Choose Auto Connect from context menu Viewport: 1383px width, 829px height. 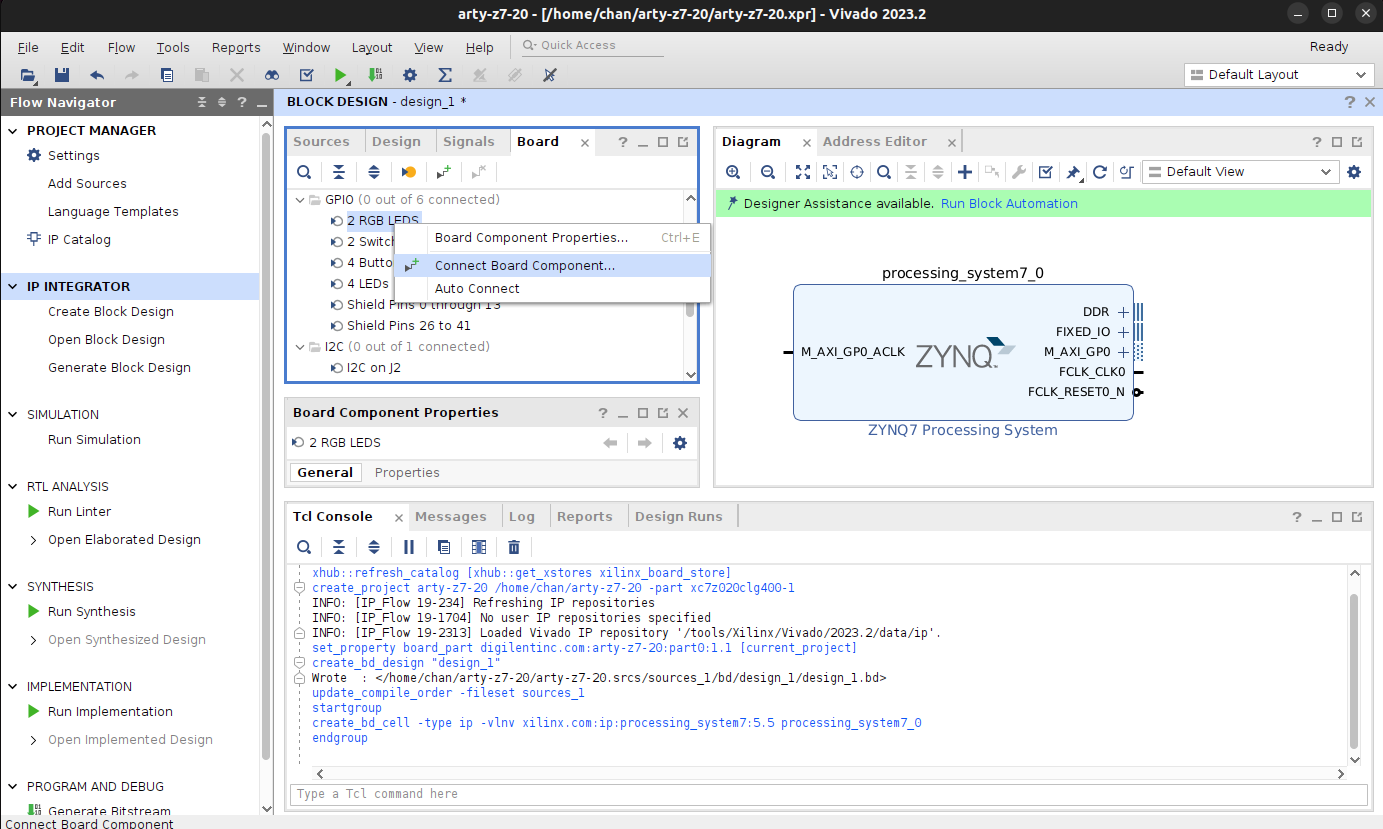[x=553, y=289]
